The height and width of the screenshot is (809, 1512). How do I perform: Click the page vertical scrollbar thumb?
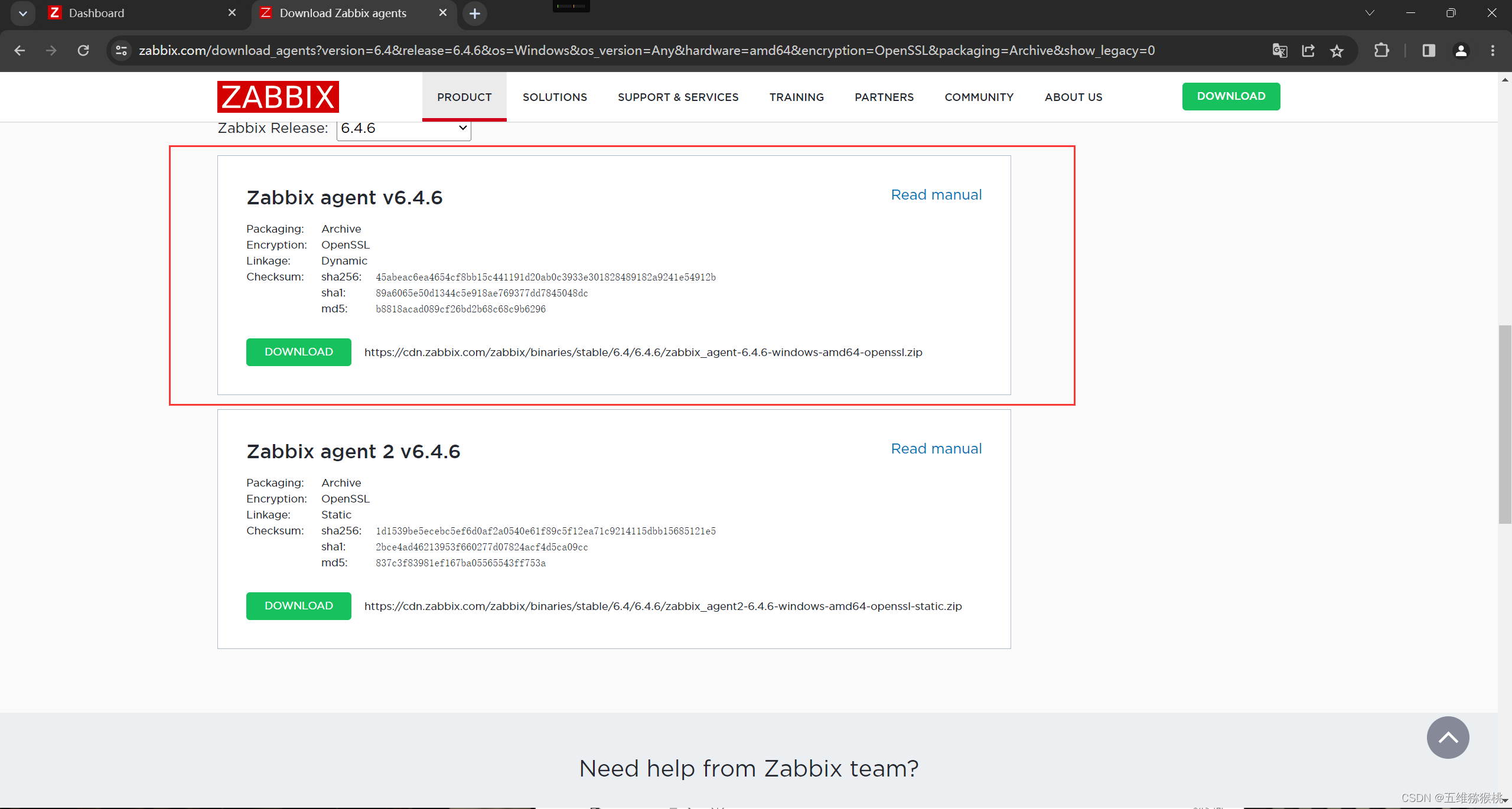(1505, 424)
